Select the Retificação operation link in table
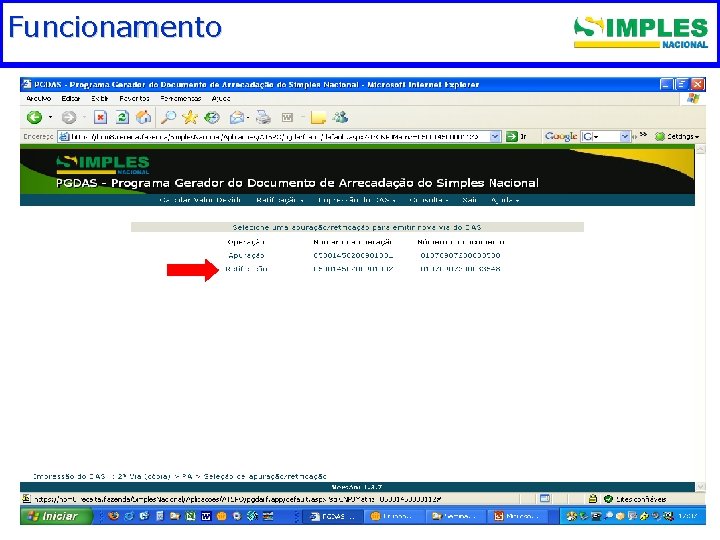720x540 pixels. pos(246,269)
